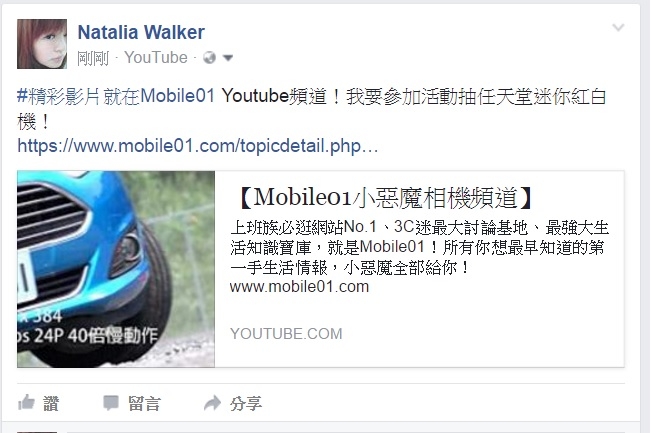653x433 pixels.
Task: Click the YouTube source link under name
Action: point(156,57)
